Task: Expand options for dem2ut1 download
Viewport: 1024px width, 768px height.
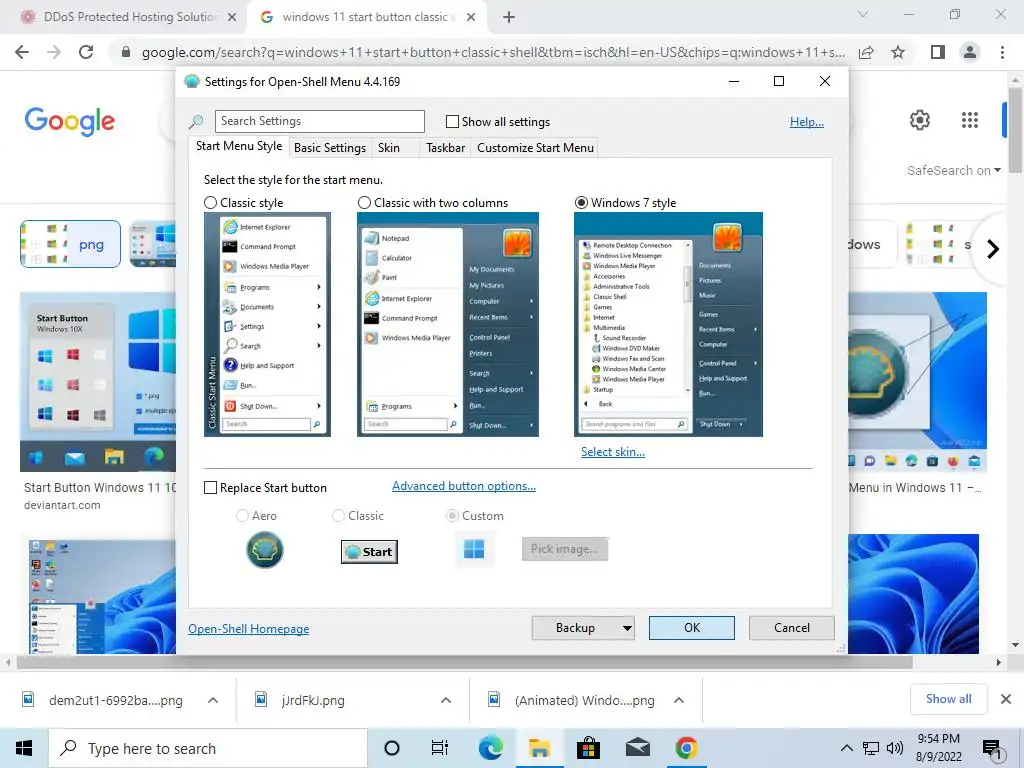Action: coord(213,700)
